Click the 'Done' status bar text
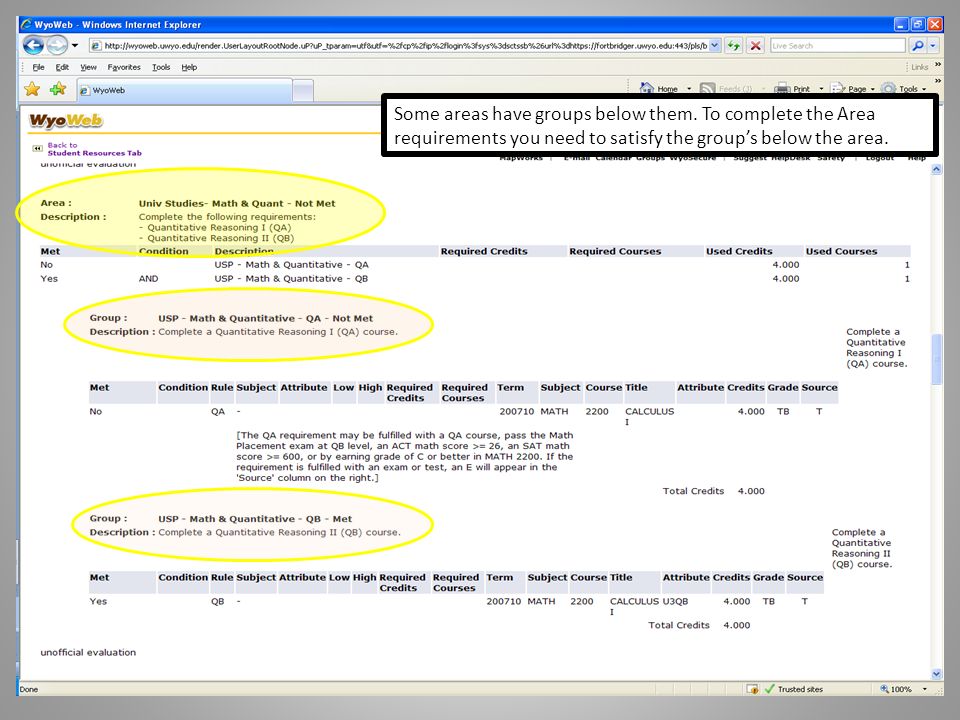The image size is (960, 720). tap(29, 689)
